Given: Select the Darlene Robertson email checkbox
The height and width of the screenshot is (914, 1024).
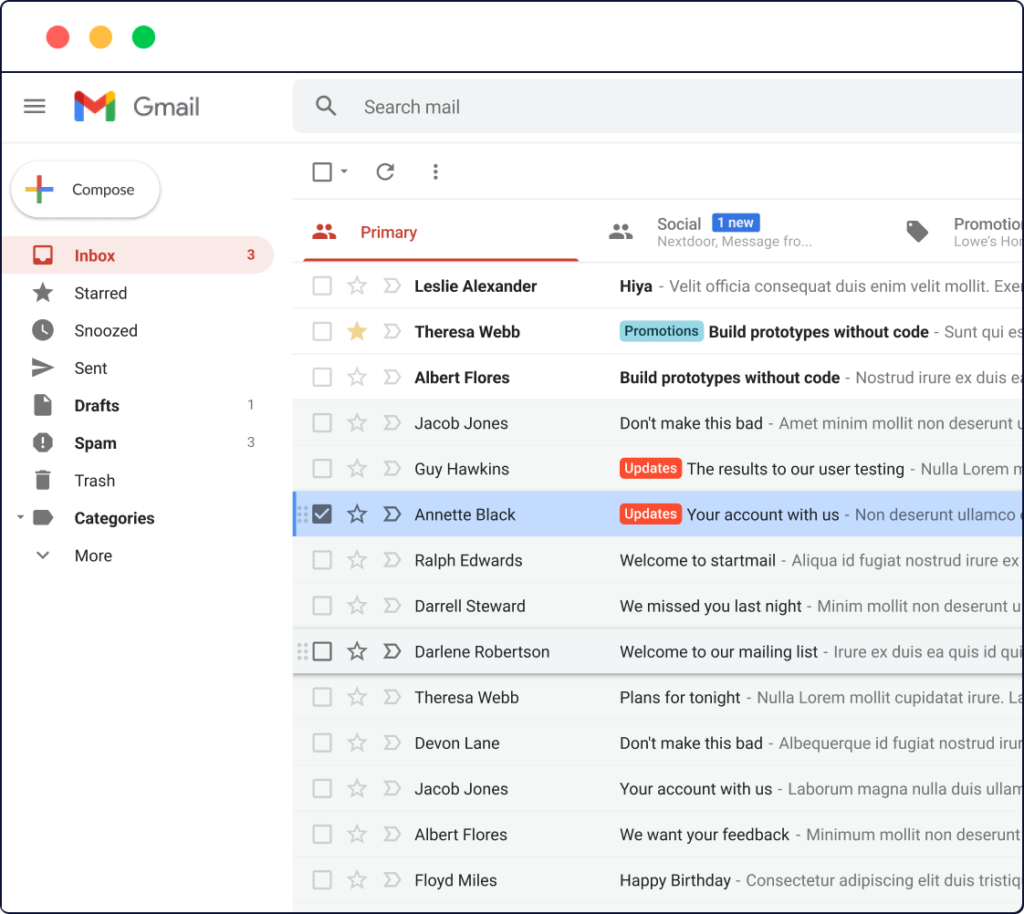Looking at the screenshot, I should coord(322,652).
